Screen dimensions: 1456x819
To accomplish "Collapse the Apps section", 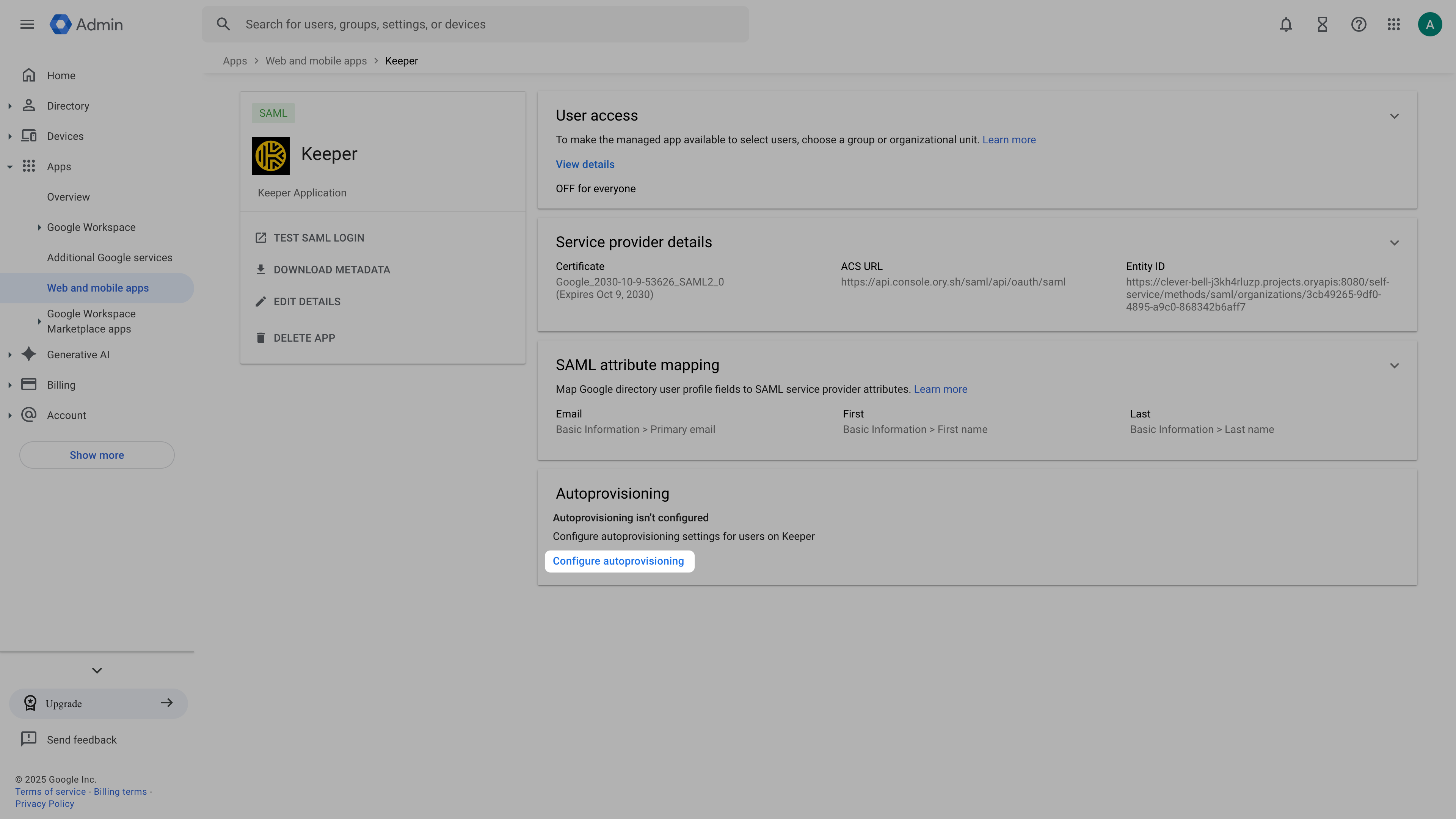I will 9,166.
